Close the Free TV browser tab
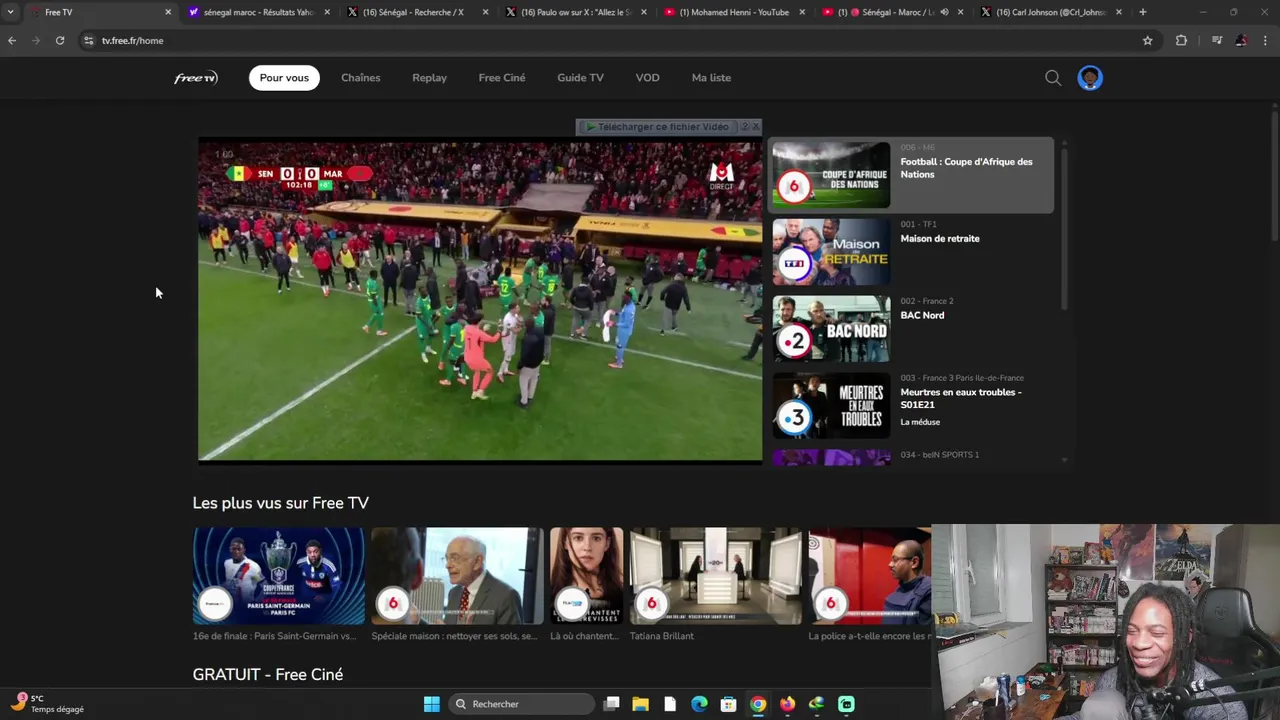1280x720 pixels. pos(168,12)
